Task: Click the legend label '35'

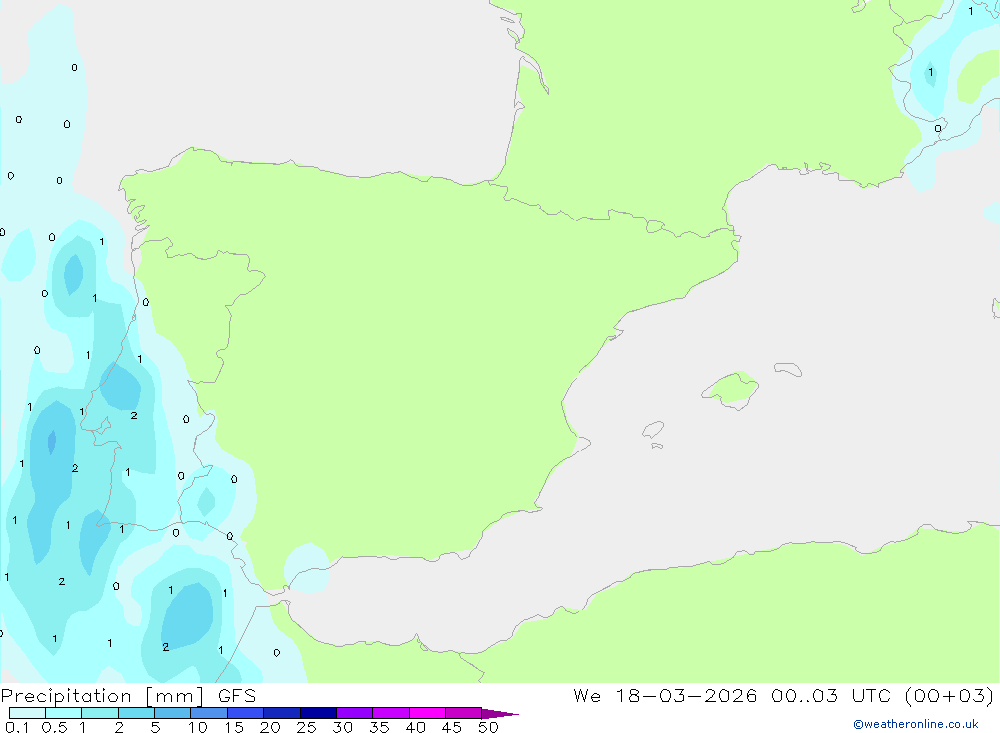Action: (379, 727)
